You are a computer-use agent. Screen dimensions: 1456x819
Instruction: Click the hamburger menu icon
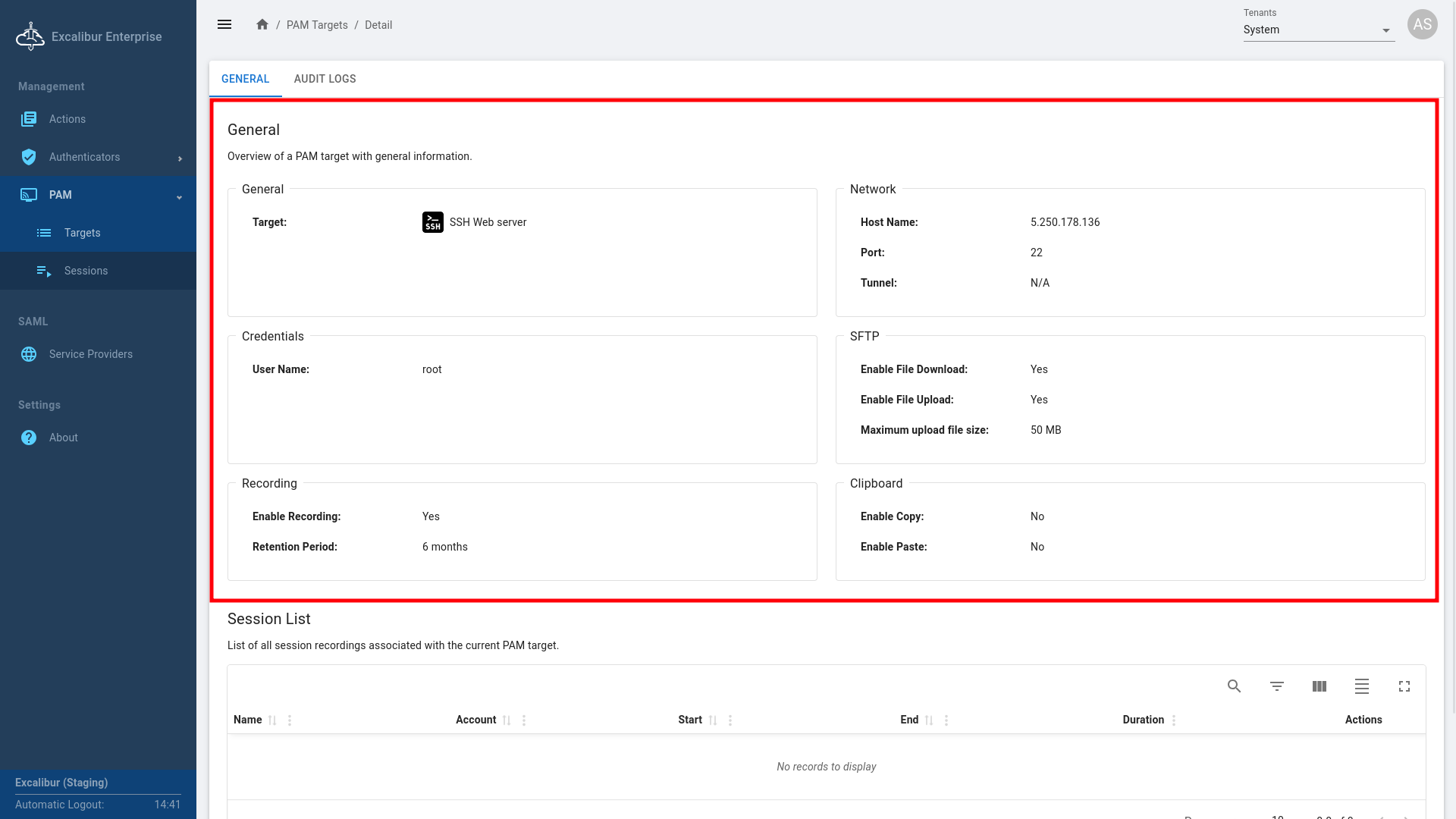224,24
